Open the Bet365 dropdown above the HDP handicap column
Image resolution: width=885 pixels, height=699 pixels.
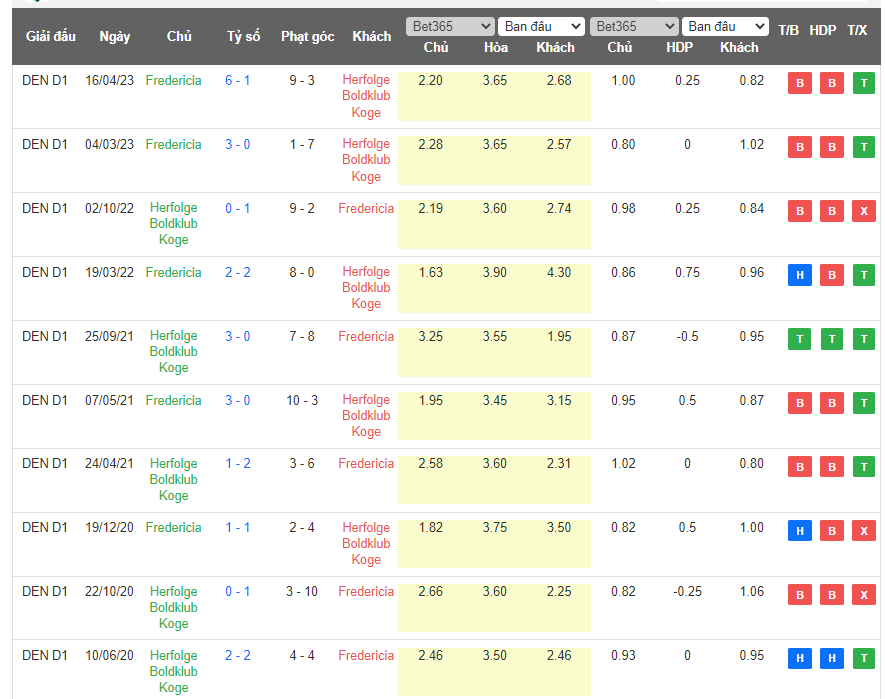tap(634, 26)
